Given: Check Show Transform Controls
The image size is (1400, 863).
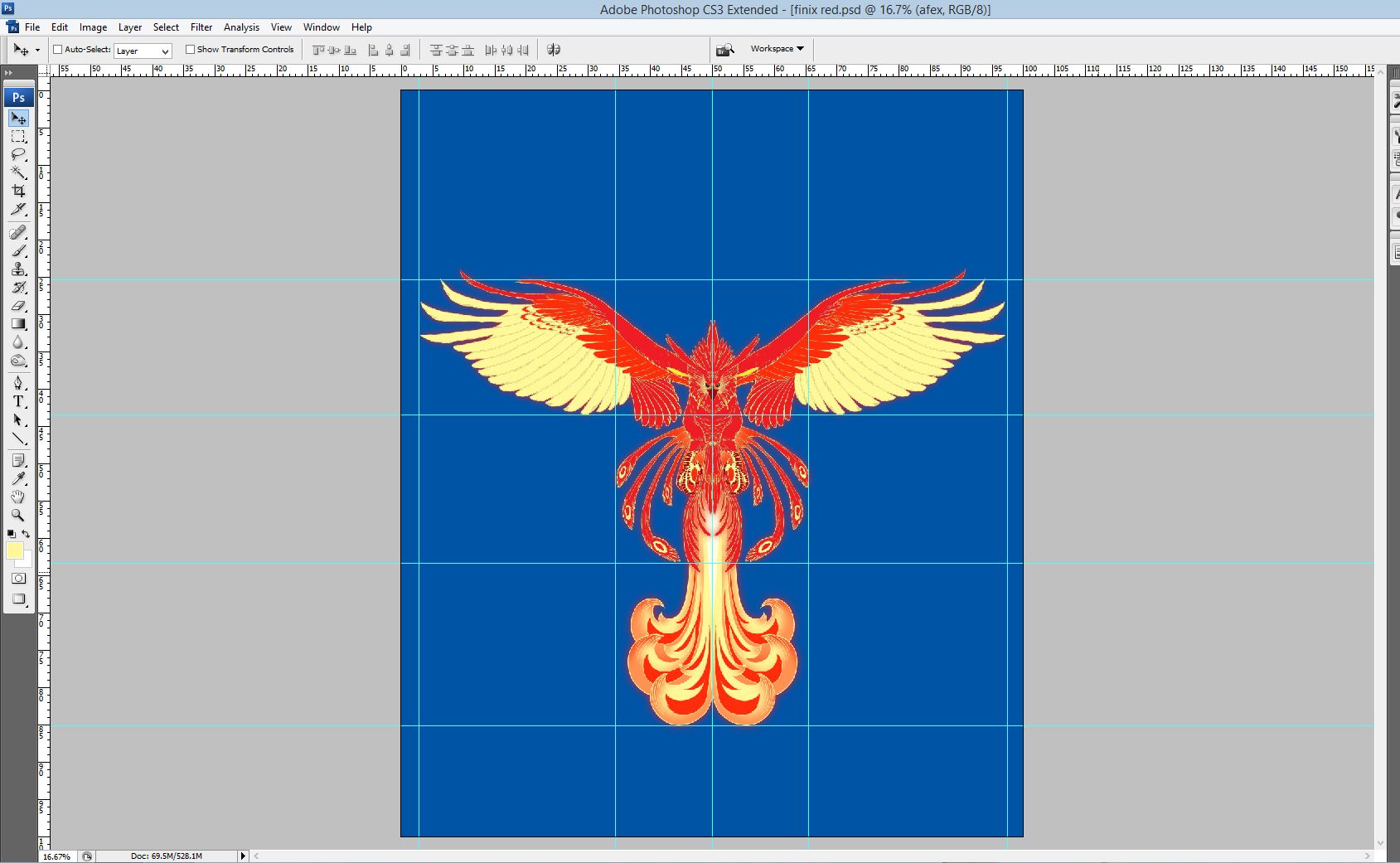Looking at the screenshot, I should click(x=190, y=50).
